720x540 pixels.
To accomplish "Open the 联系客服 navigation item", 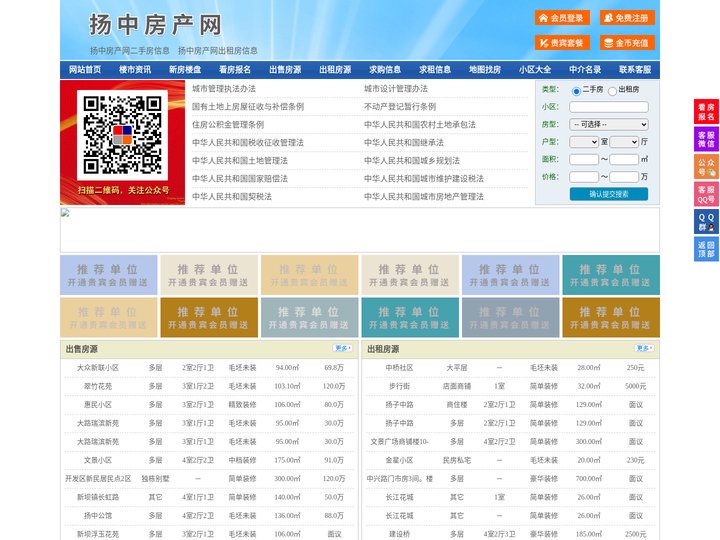I will tap(635, 70).
